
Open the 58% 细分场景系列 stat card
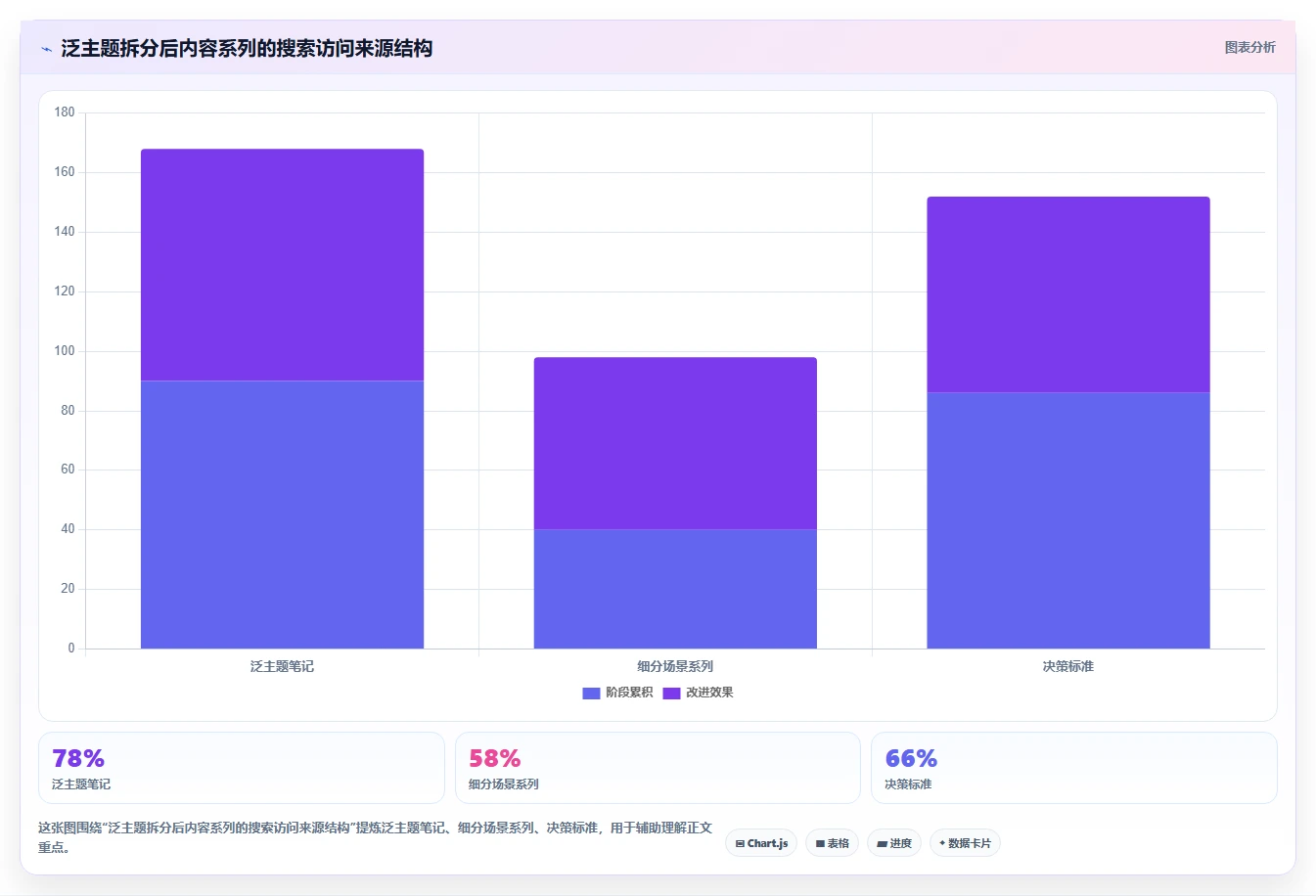pos(658,768)
